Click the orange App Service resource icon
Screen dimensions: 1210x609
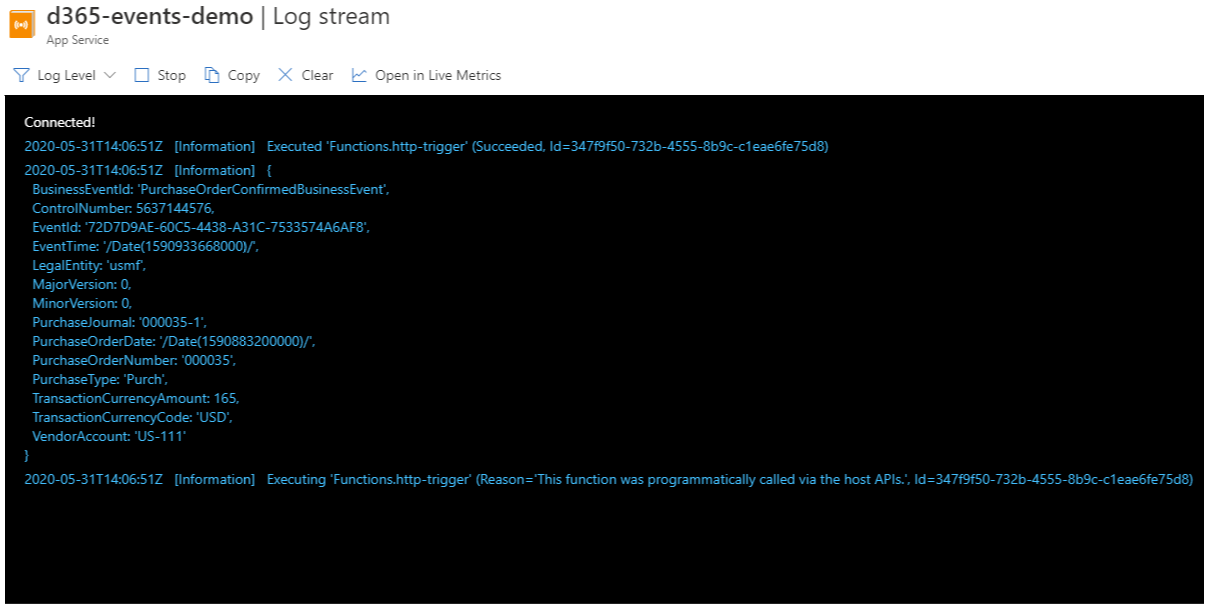[23, 24]
